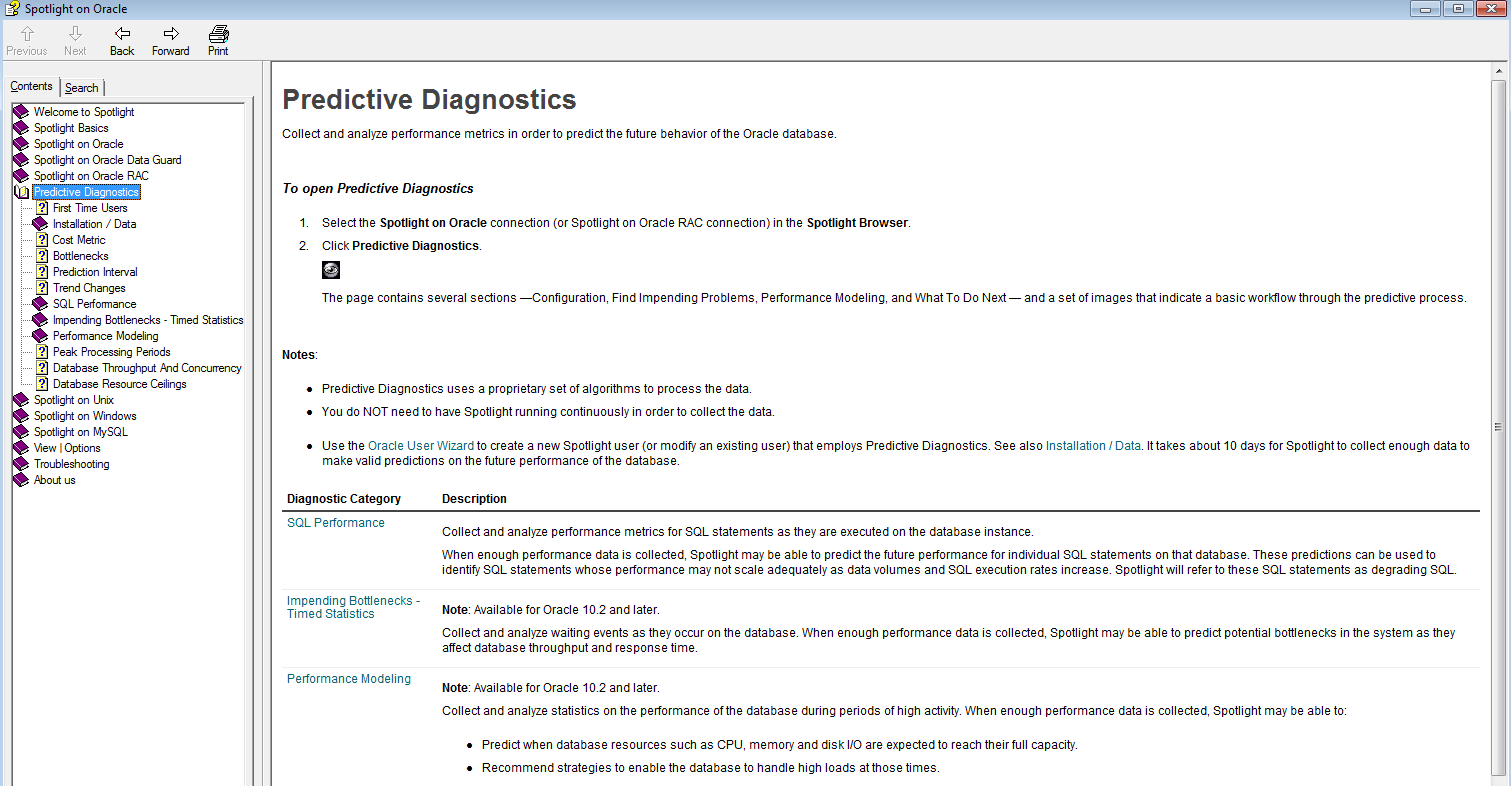Follow the Performance Modeling link in the table

[349, 679]
